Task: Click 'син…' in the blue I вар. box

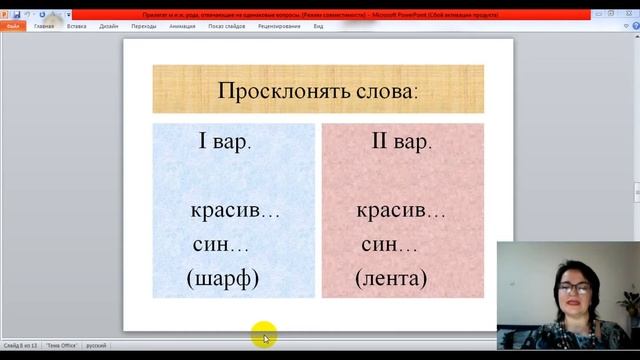Action: click(220, 244)
